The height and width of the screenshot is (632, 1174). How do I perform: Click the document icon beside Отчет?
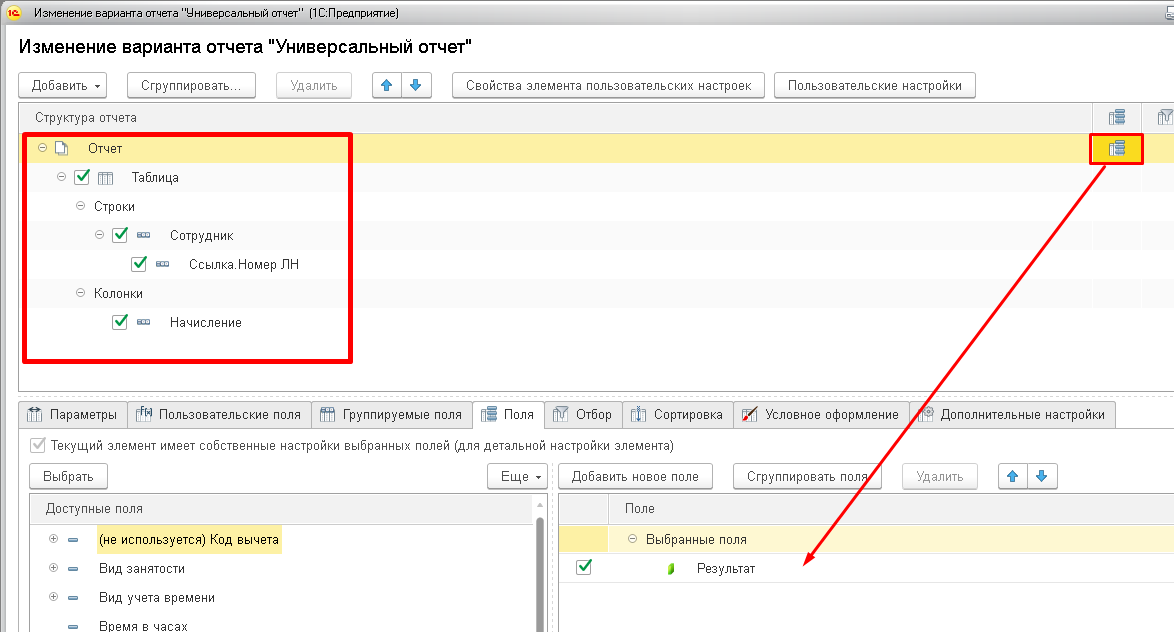[61, 148]
